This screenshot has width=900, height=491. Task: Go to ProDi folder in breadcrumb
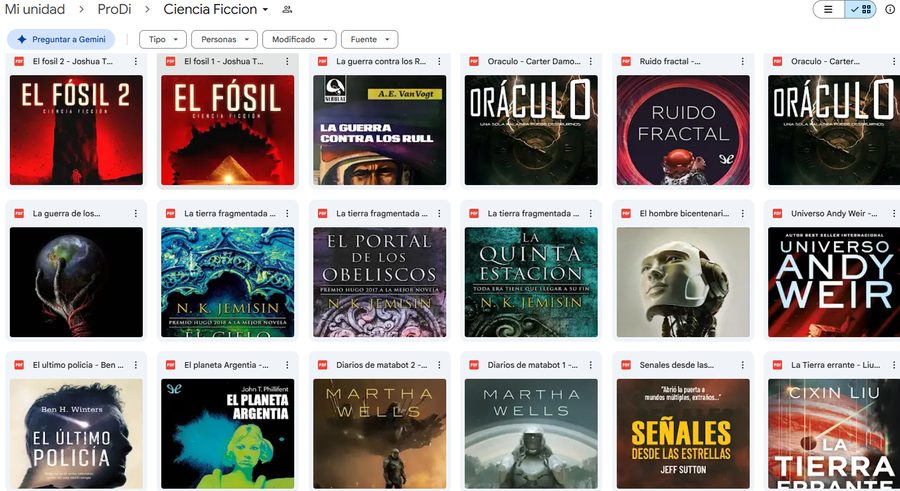tap(114, 9)
